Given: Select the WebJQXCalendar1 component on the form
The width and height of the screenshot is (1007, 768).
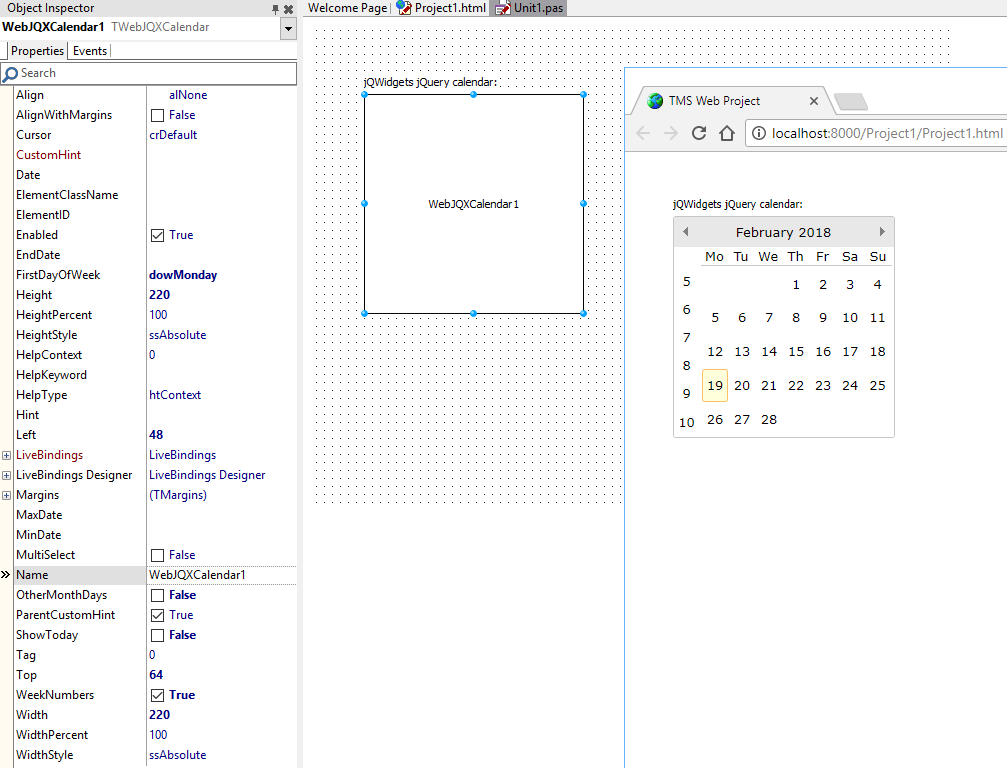Looking at the screenshot, I should (474, 204).
